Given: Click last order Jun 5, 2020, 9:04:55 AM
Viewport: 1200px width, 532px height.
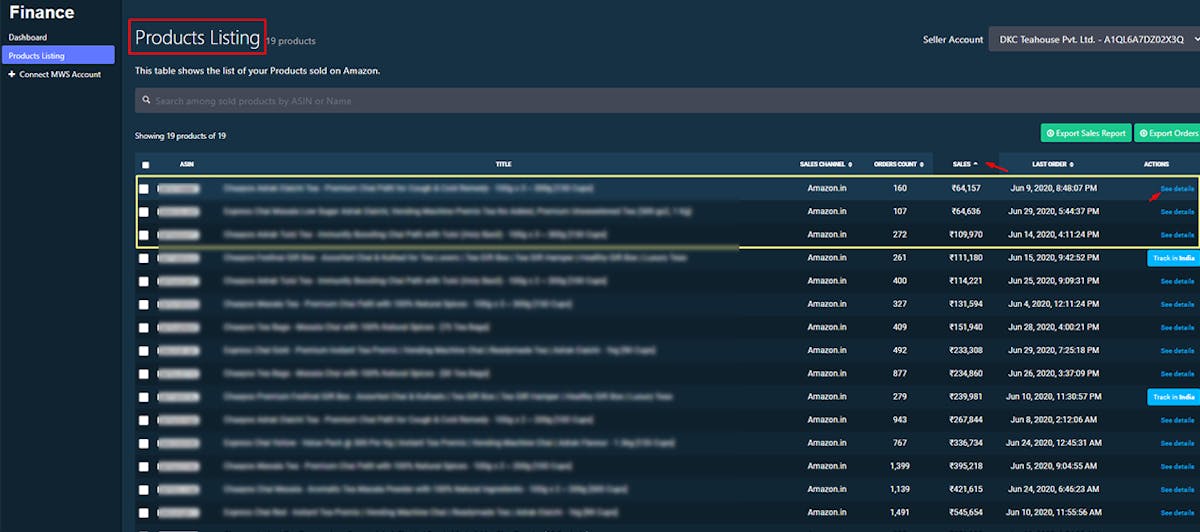Looking at the screenshot, I should tap(1053, 466).
